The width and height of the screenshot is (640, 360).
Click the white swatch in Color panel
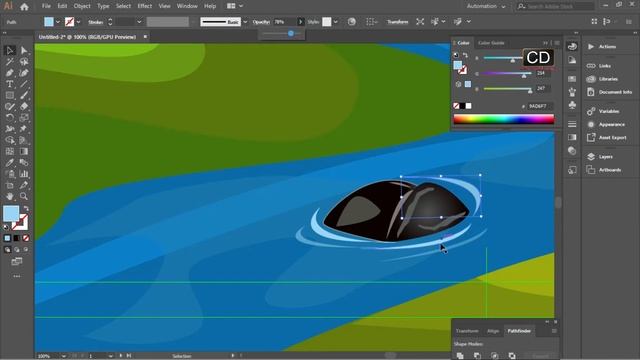pos(469,106)
